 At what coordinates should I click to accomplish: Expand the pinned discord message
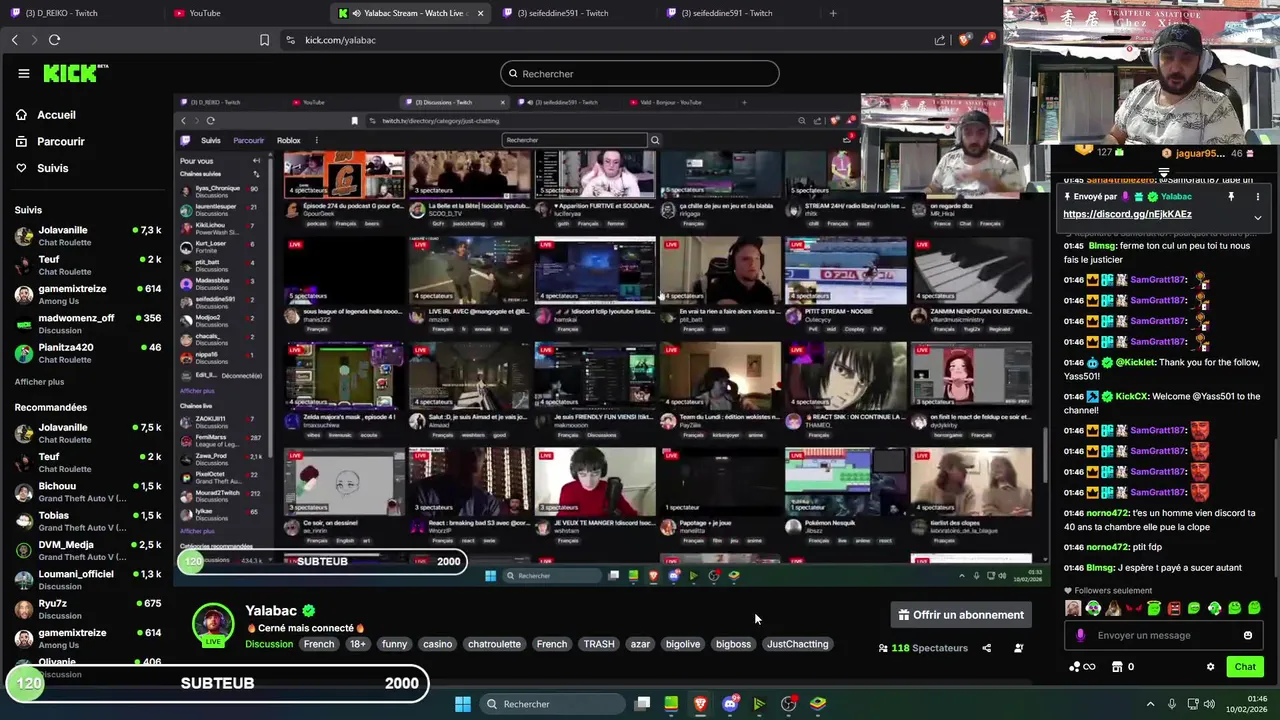(x=1258, y=217)
